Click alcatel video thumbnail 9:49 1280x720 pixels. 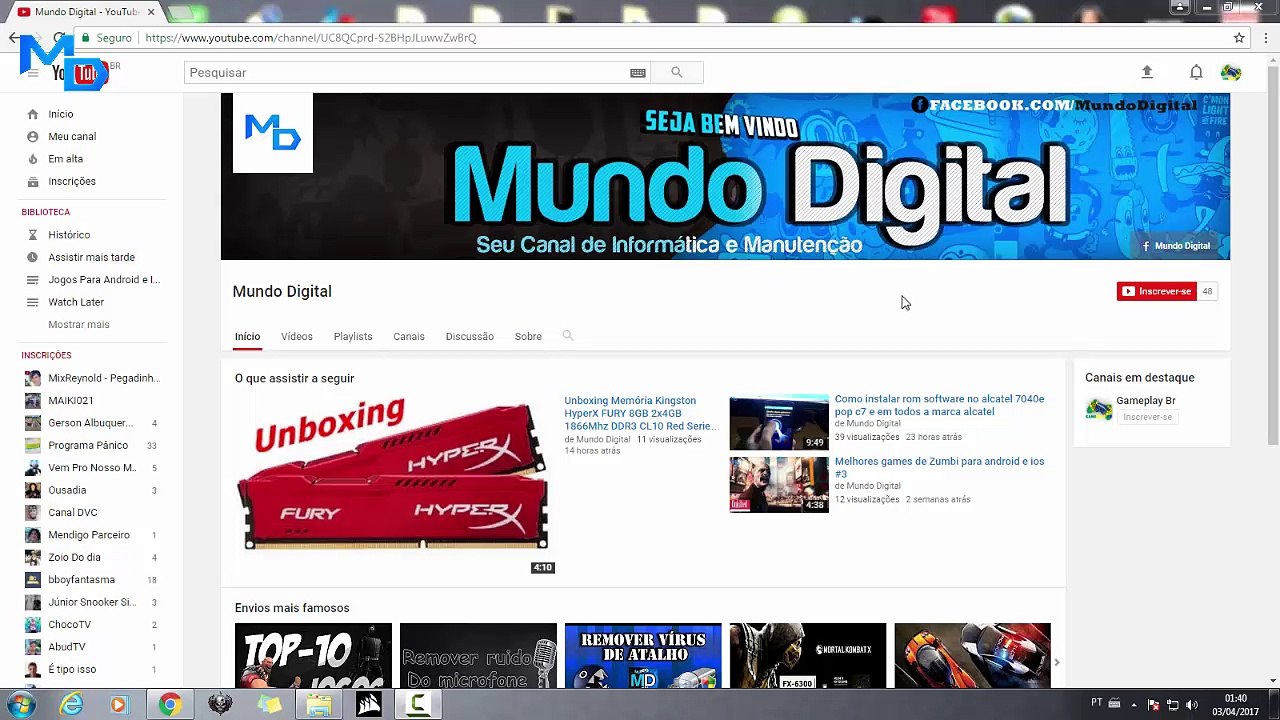tap(779, 422)
